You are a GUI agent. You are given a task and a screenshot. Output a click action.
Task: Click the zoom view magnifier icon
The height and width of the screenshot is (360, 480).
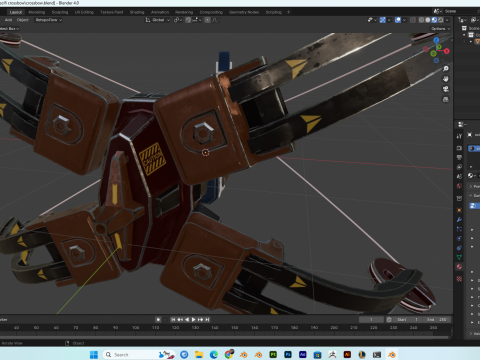pyautogui.click(x=446, y=69)
